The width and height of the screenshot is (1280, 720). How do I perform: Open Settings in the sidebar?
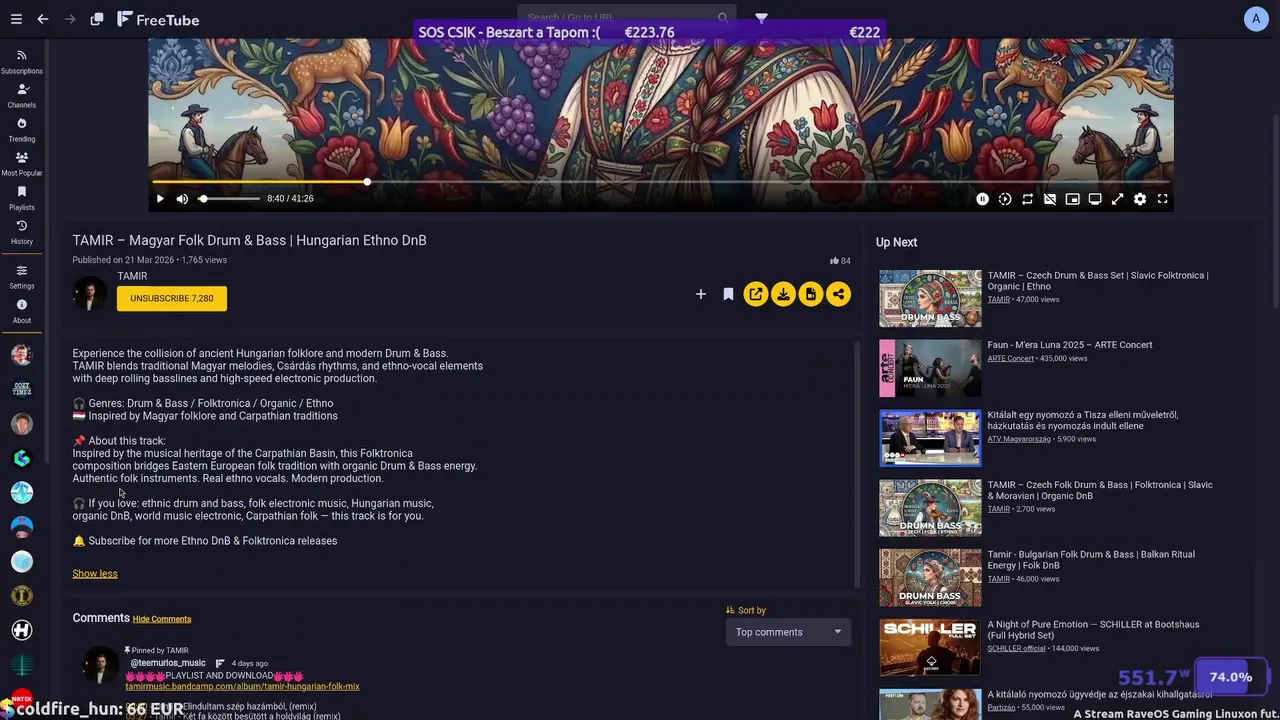pyautogui.click(x=22, y=277)
